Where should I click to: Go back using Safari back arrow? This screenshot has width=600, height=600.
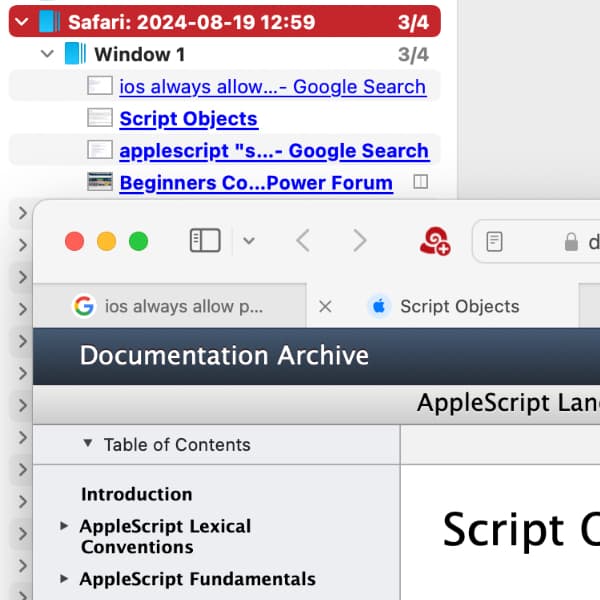303,241
